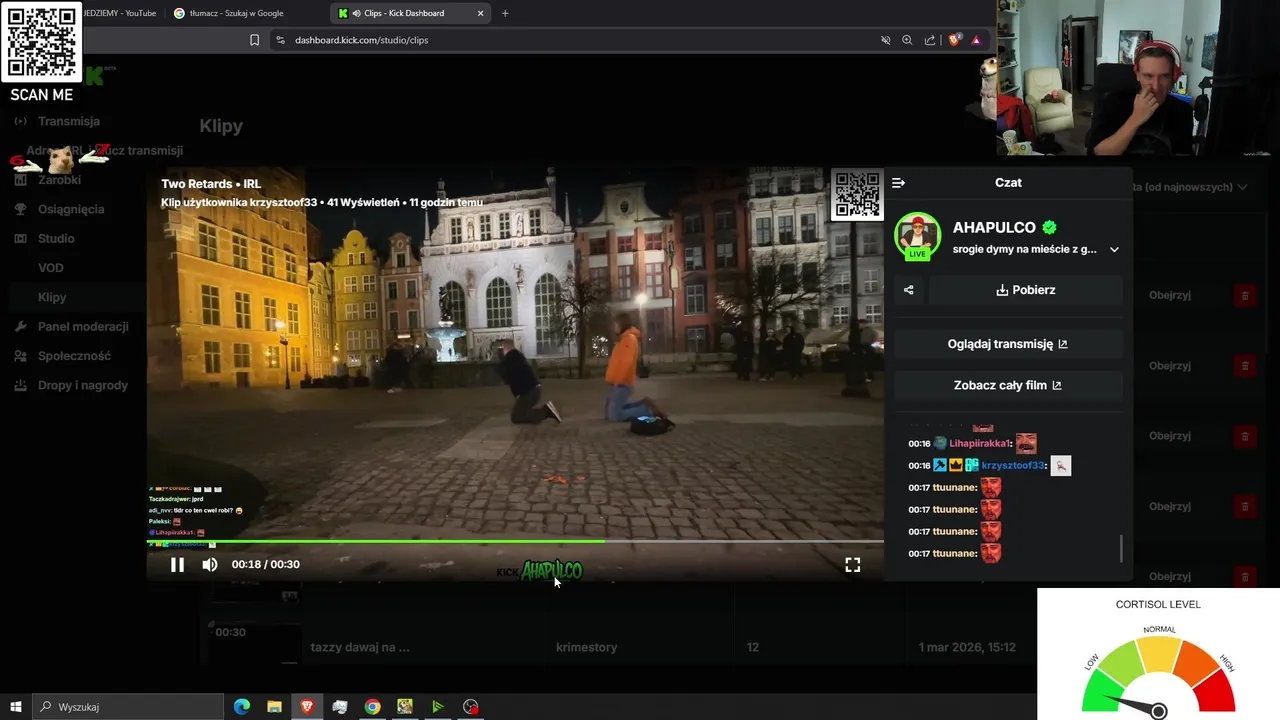Open Dropy i nagrody in the sidebar
1280x720 pixels.
click(83, 385)
